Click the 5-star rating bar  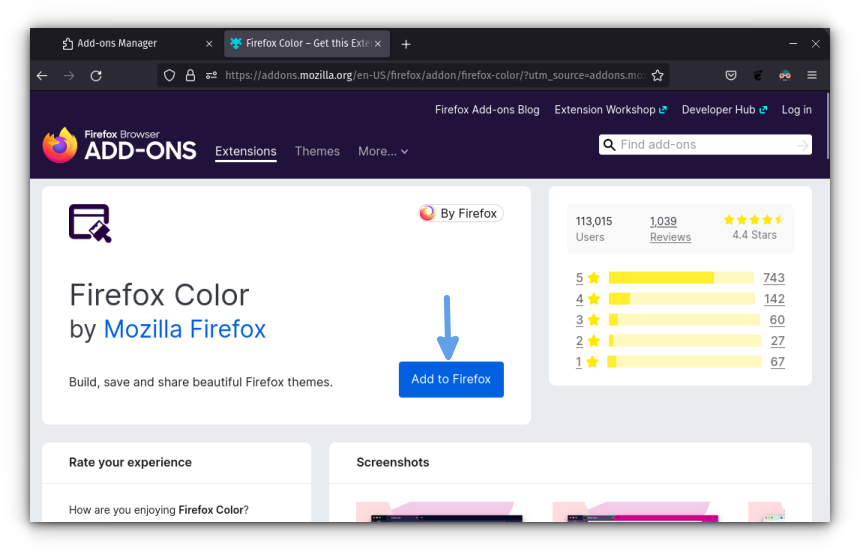(681, 278)
